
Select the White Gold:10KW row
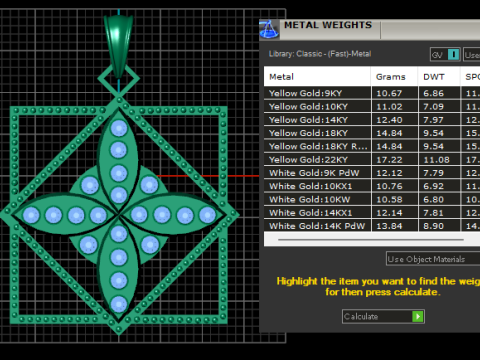tap(372, 199)
